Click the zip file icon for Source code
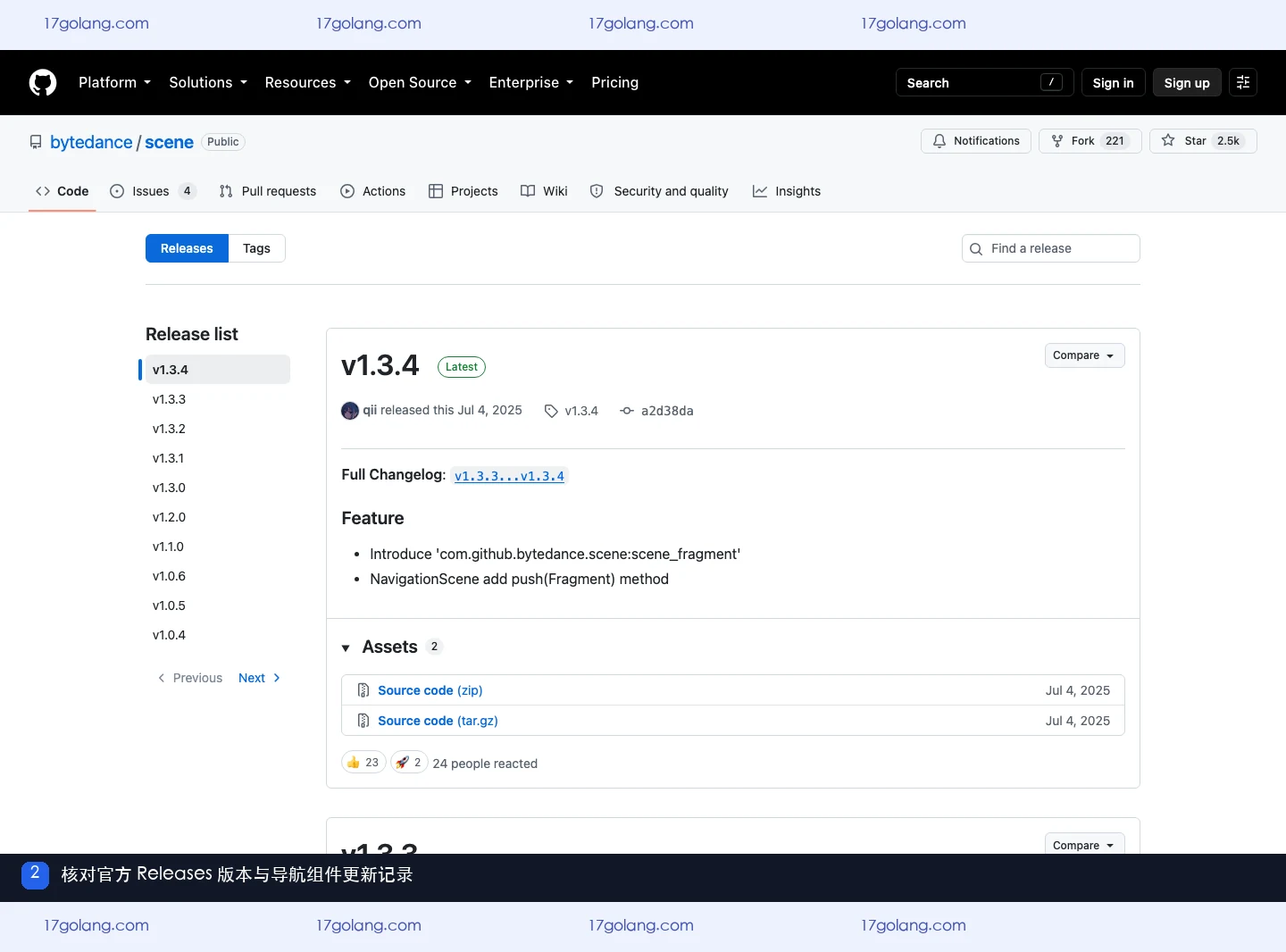1286x952 pixels. tap(363, 690)
